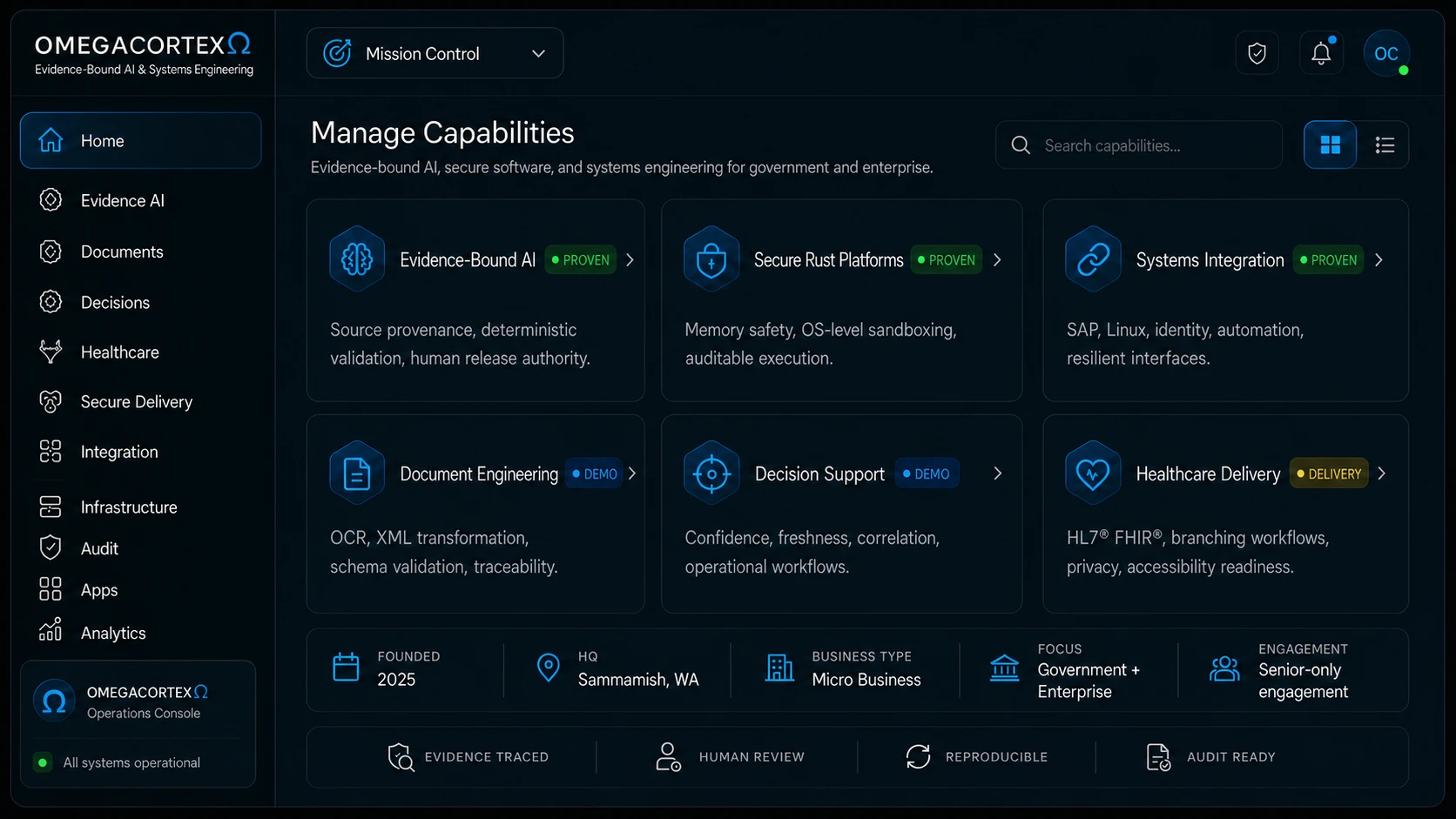Expand the Document Engineering card chevron
1456x819 pixels.
632,473
